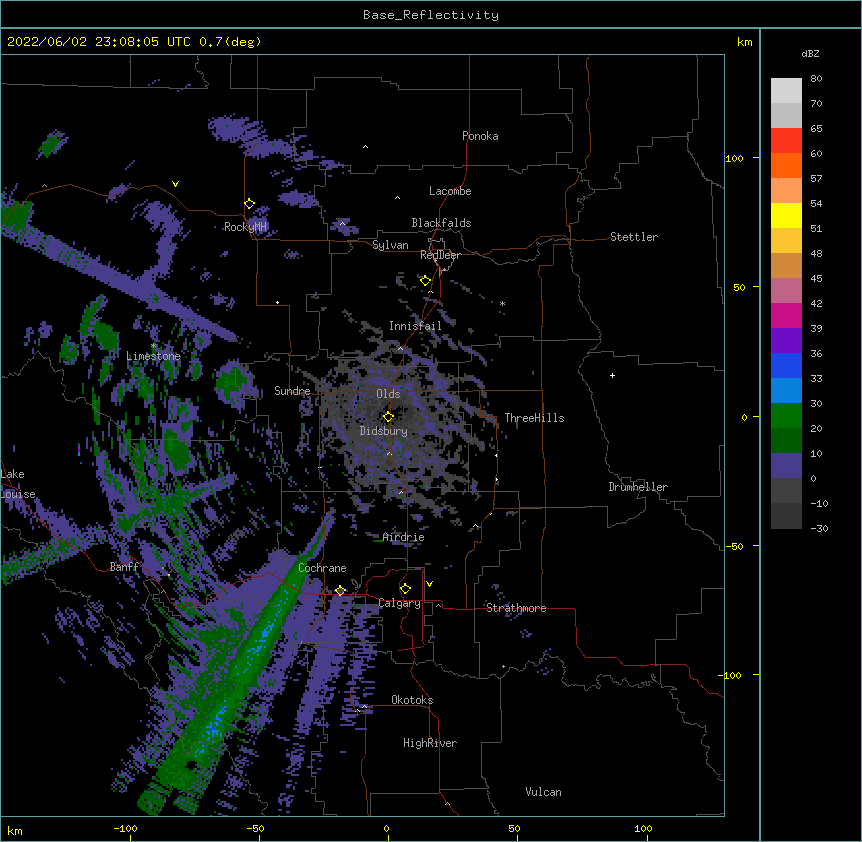Pick the lightest grey swatch at legend top
This screenshot has width=862, height=842.
tap(786, 91)
